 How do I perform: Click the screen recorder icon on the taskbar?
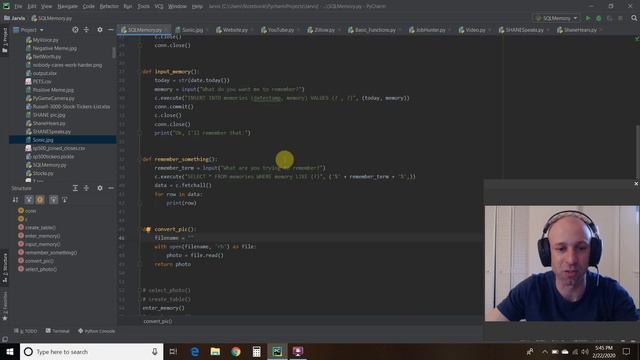click(x=298, y=351)
